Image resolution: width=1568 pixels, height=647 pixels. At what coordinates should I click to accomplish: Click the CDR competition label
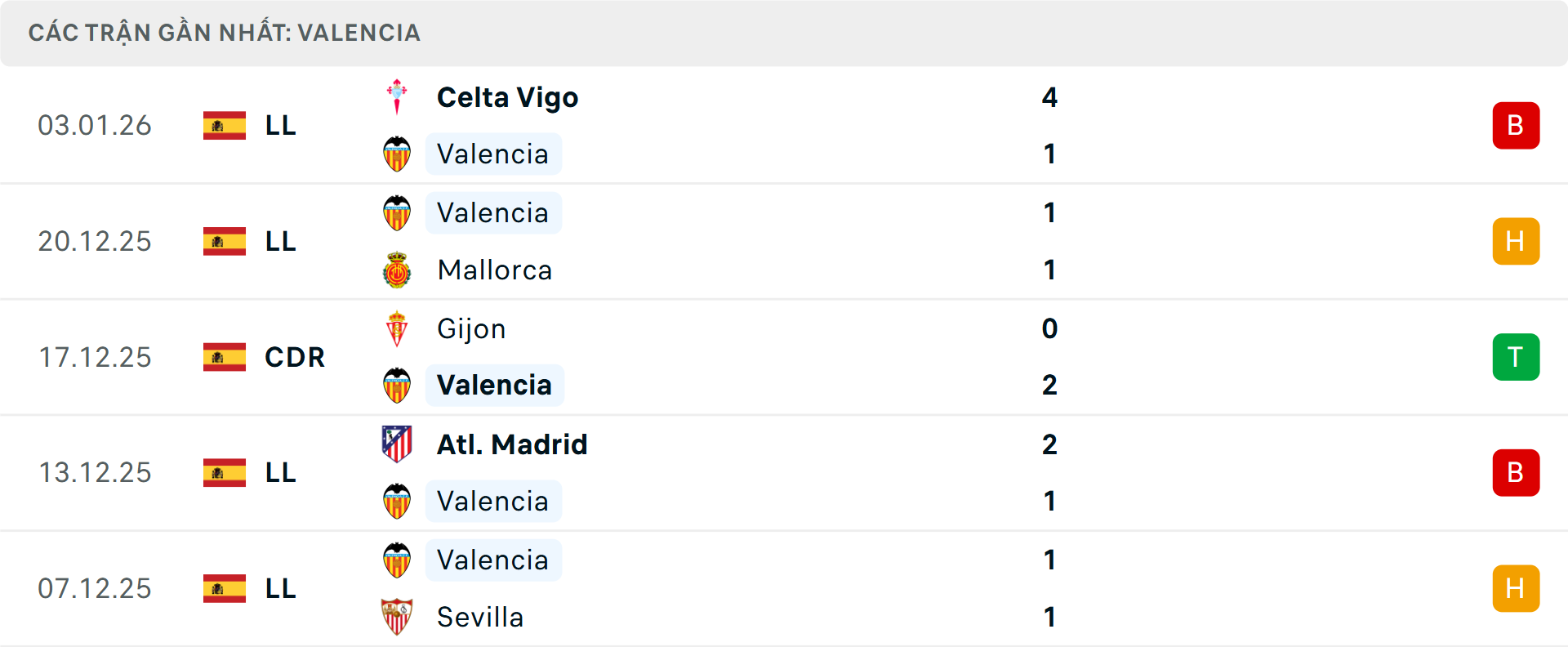click(x=294, y=357)
